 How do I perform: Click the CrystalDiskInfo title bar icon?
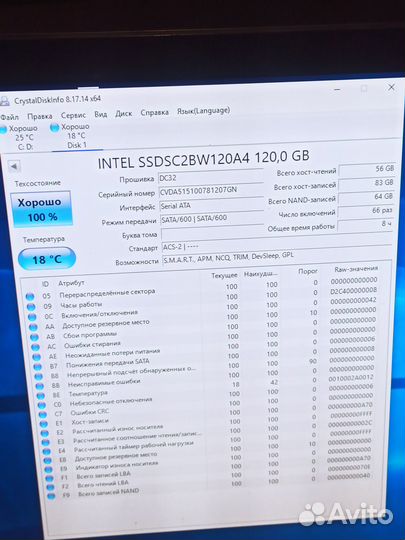4,101
